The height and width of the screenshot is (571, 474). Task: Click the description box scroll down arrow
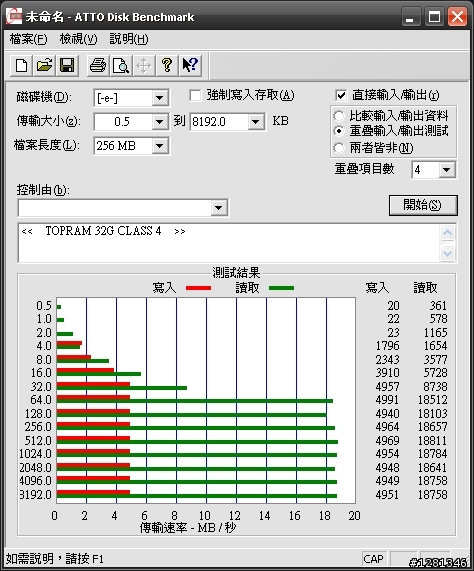point(447,253)
